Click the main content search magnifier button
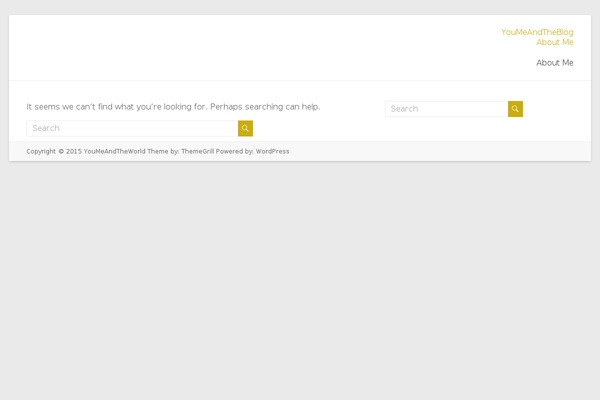 point(245,129)
